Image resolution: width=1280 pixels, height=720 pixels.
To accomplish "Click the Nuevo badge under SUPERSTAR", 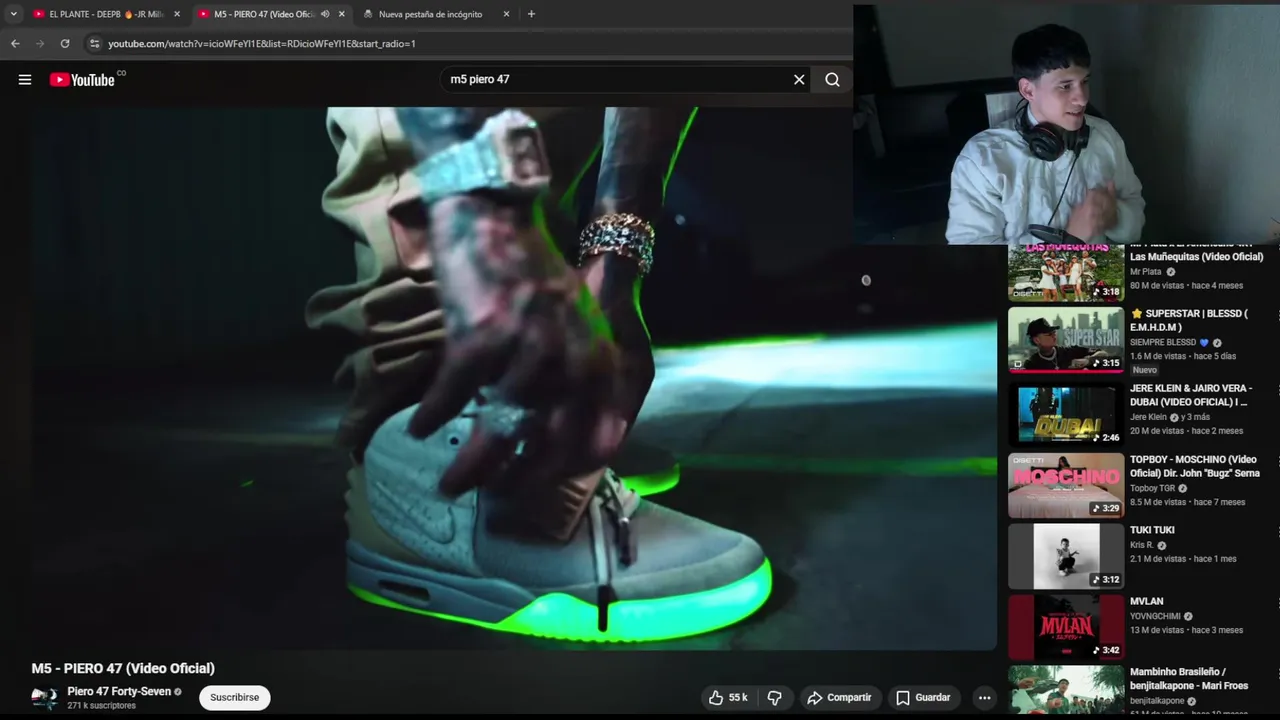I will [1145, 370].
